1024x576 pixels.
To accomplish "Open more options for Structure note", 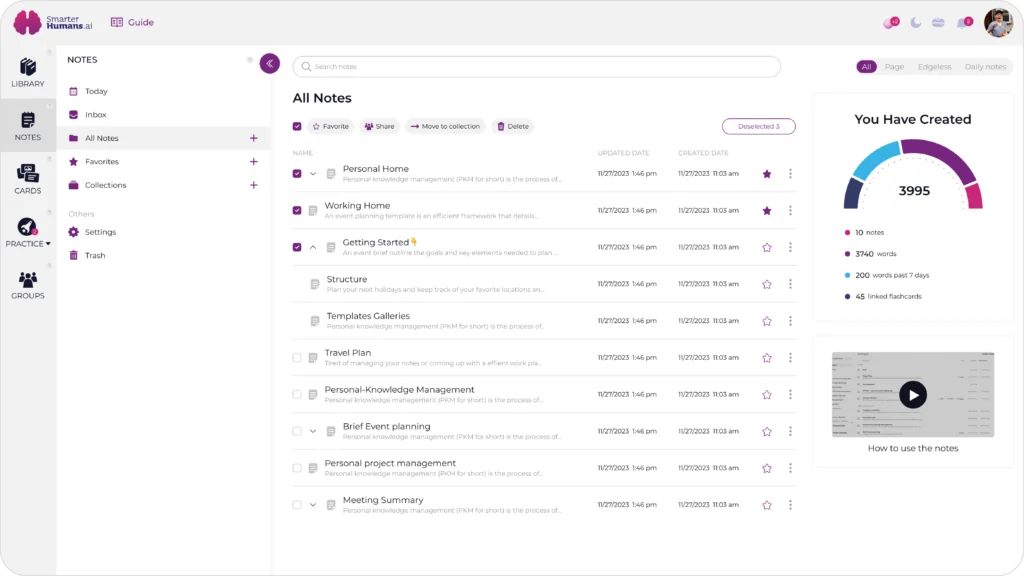I will coord(790,284).
